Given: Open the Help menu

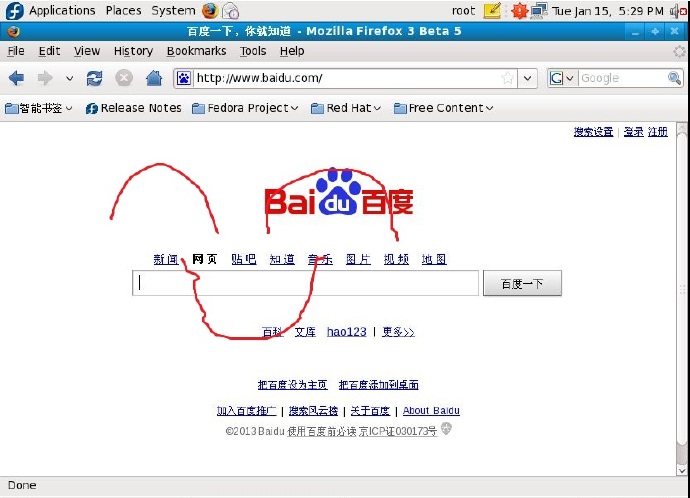Looking at the screenshot, I should point(292,51).
